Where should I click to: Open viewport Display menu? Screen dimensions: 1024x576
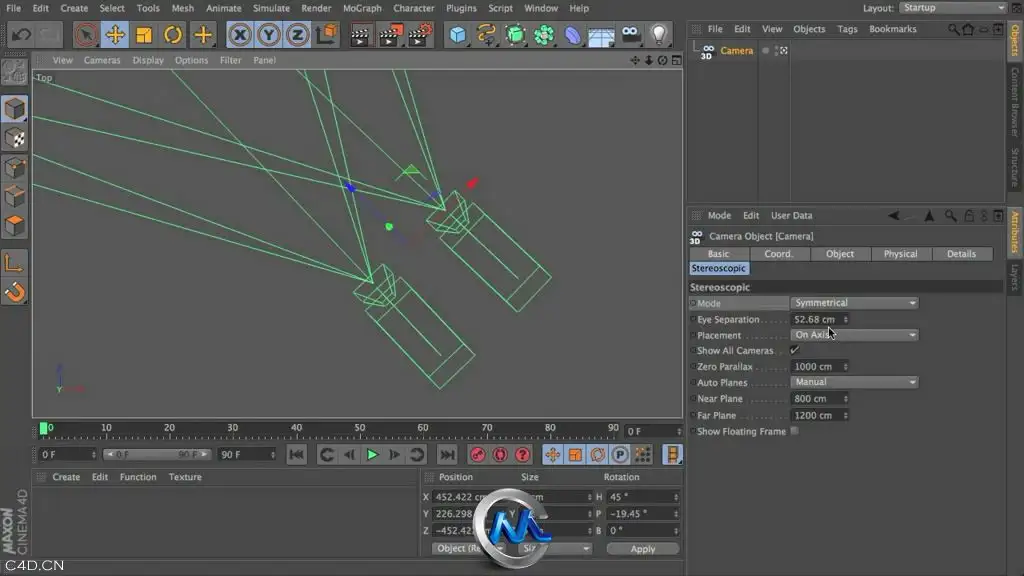coord(148,60)
